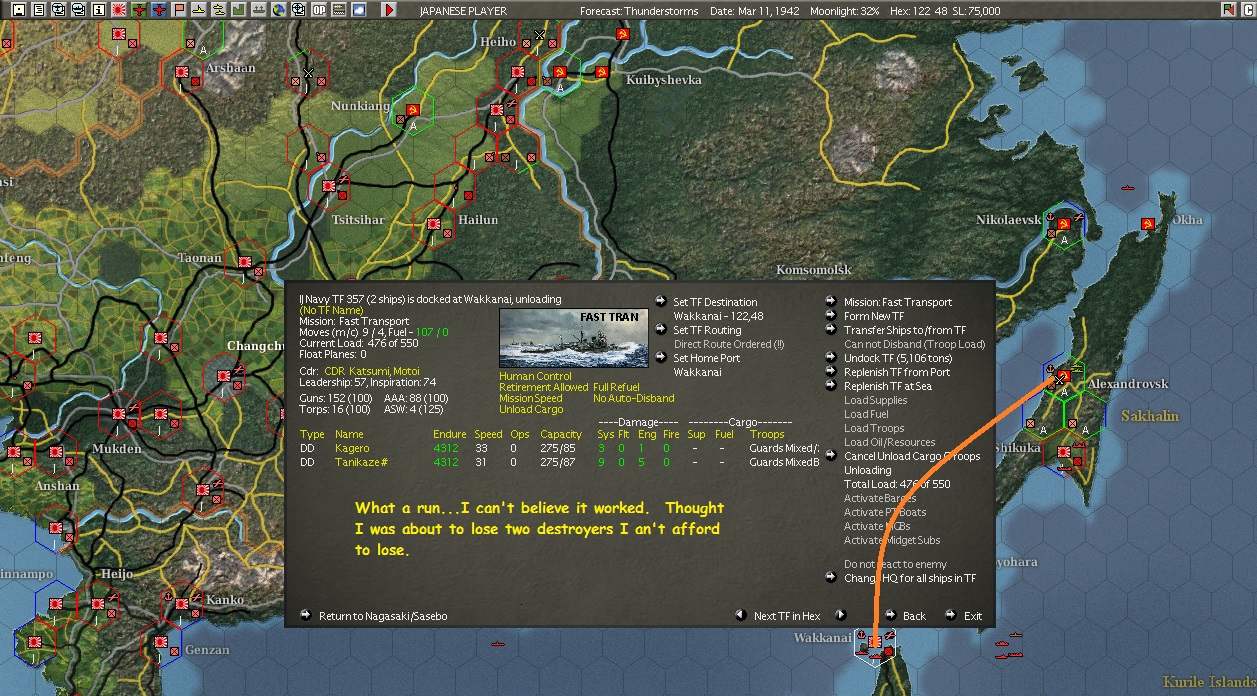Click the orange flag toolbar icon
This screenshot has width=1257, height=696.
point(179,10)
